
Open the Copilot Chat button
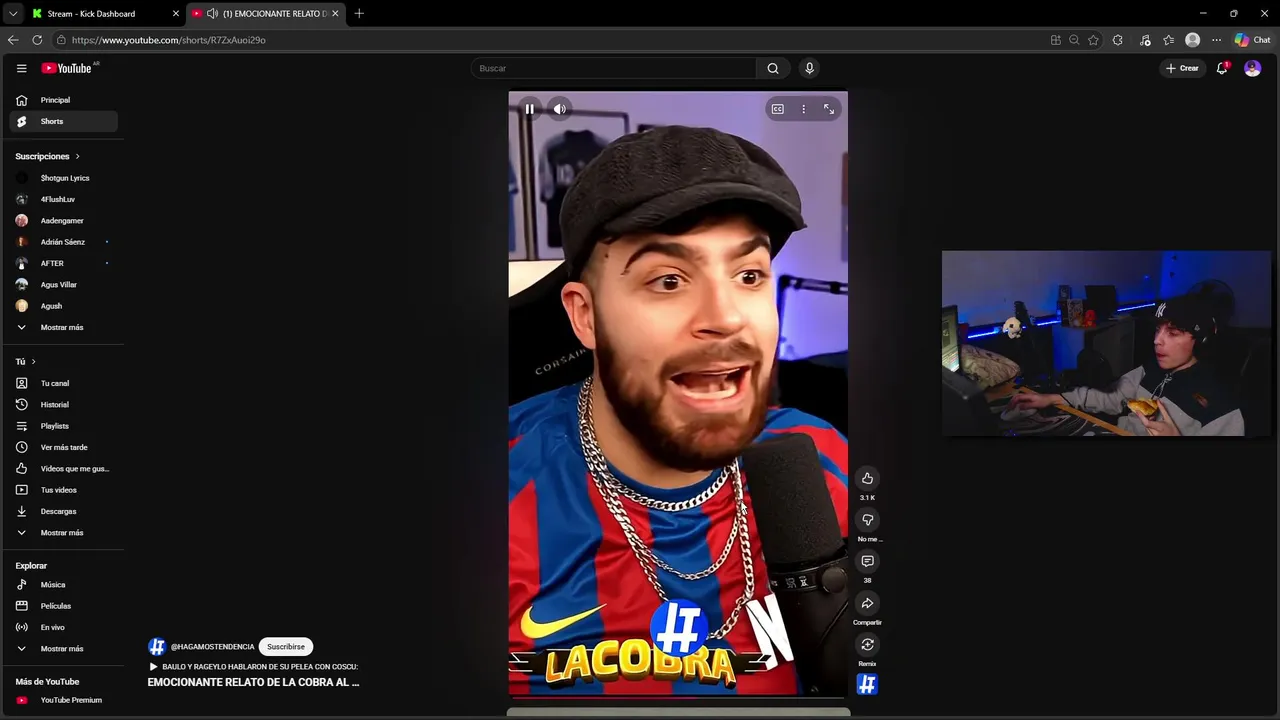[1252, 40]
